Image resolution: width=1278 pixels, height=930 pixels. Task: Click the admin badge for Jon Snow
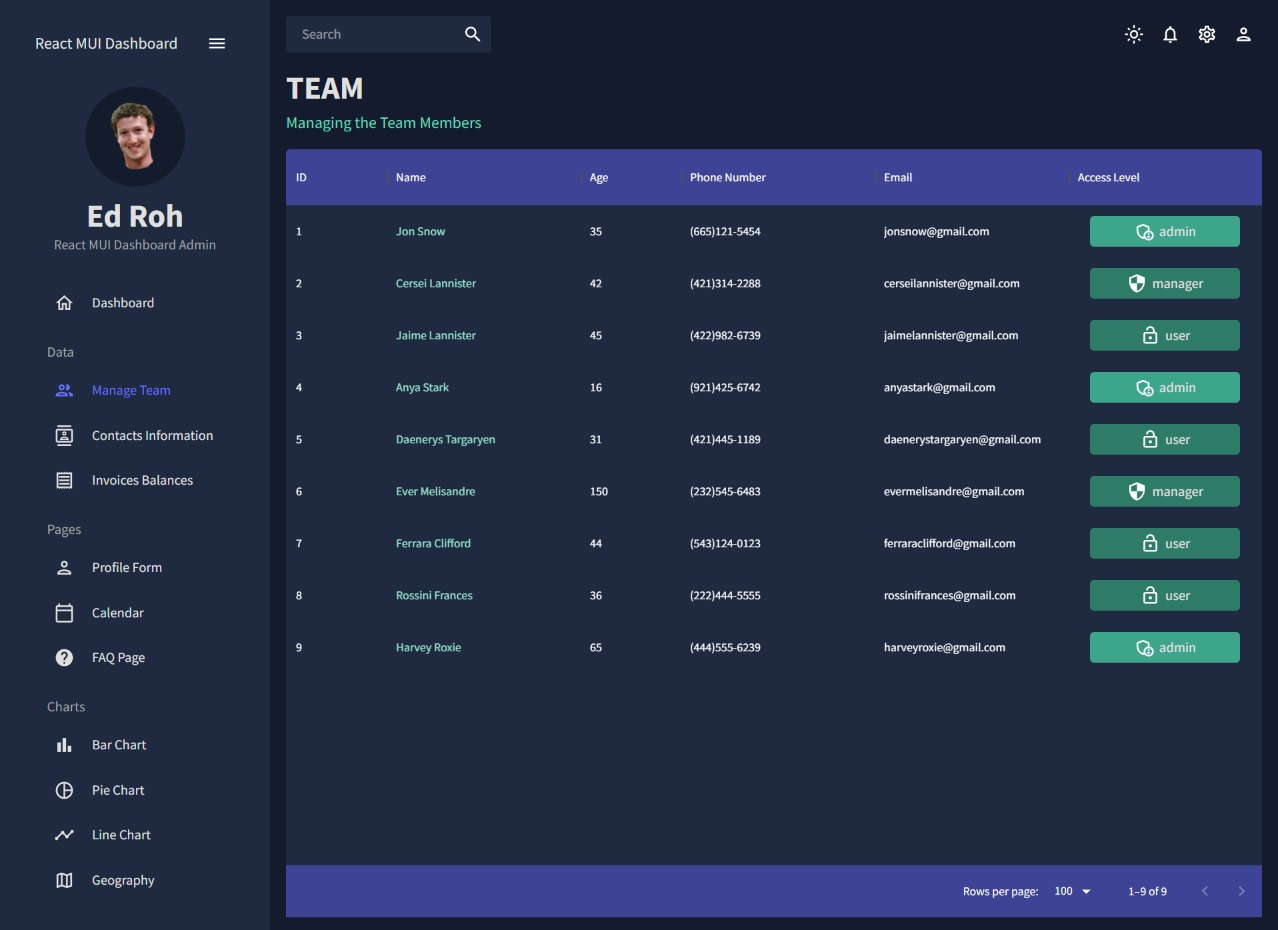[1164, 231]
